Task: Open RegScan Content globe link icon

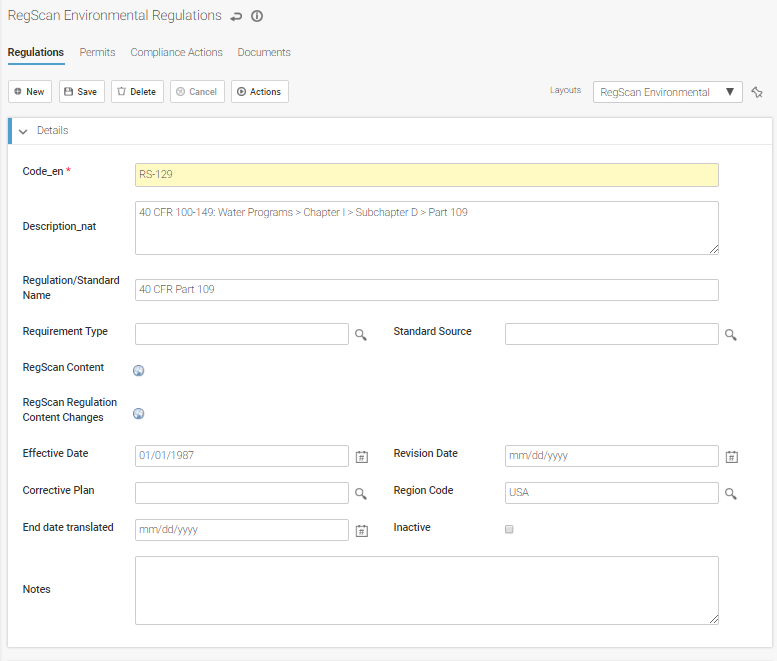Action: pyautogui.click(x=139, y=371)
